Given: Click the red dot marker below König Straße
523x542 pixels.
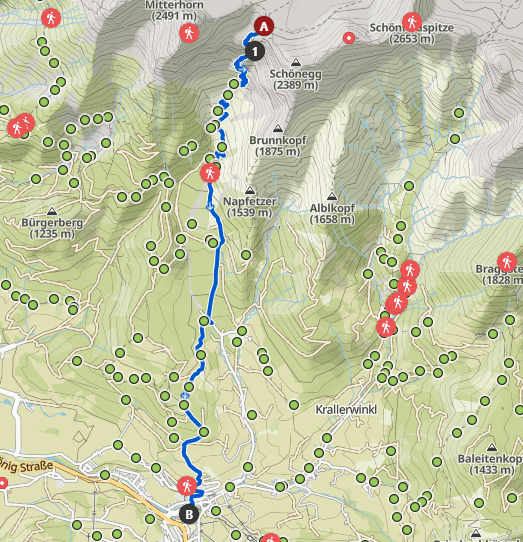Looking at the screenshot, I should click(2, 483).
